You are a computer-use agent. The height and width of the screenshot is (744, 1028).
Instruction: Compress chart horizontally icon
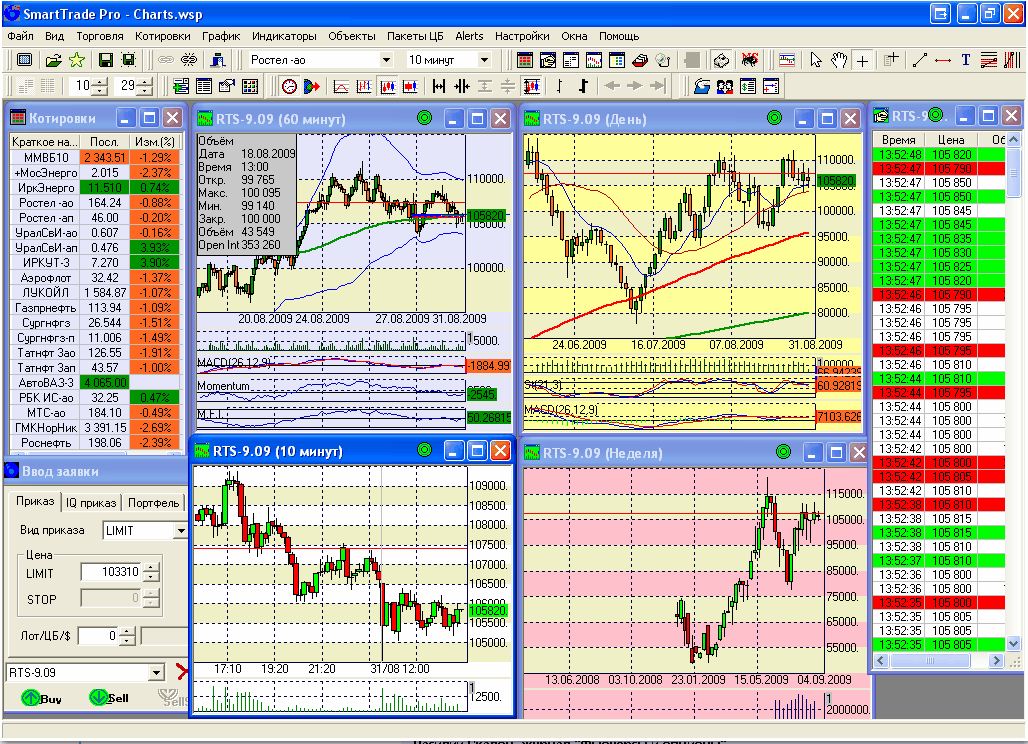click(x=462, y=86)
